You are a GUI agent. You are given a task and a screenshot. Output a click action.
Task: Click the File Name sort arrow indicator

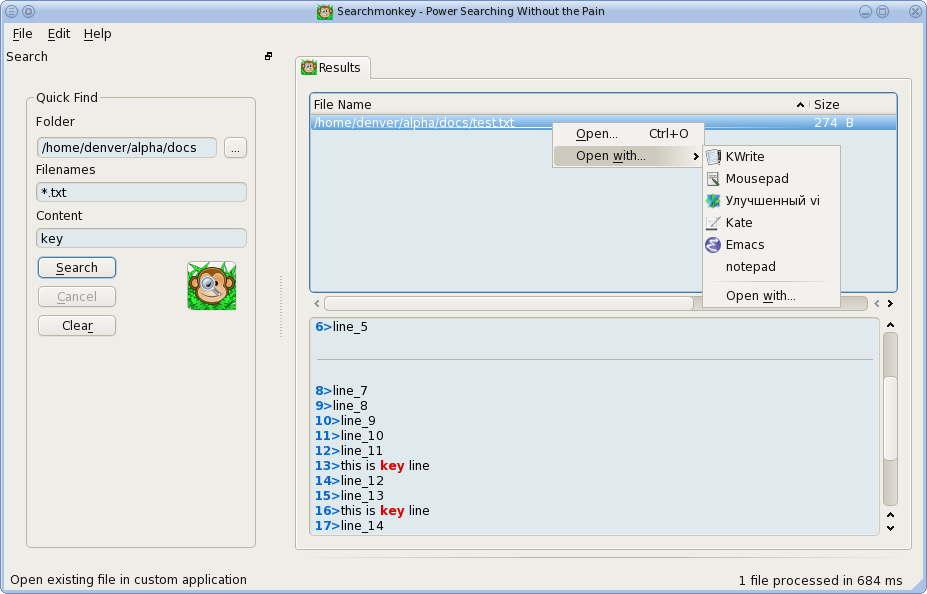(x=800, y=105)
